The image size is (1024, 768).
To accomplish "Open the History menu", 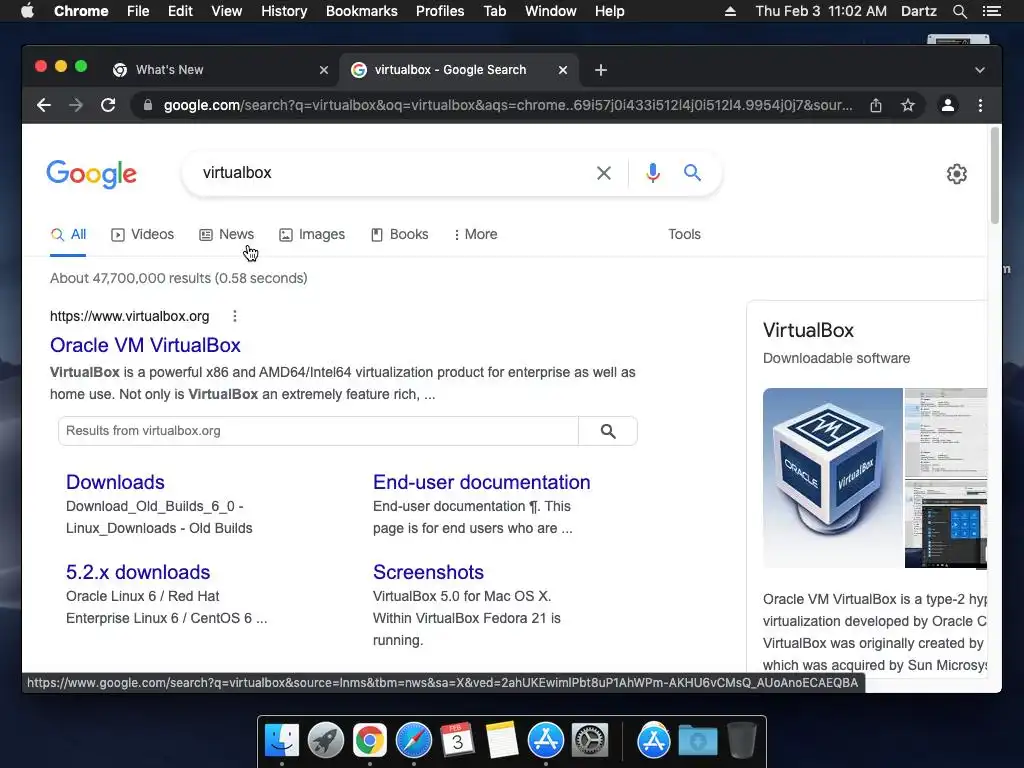I will (284, 11).
